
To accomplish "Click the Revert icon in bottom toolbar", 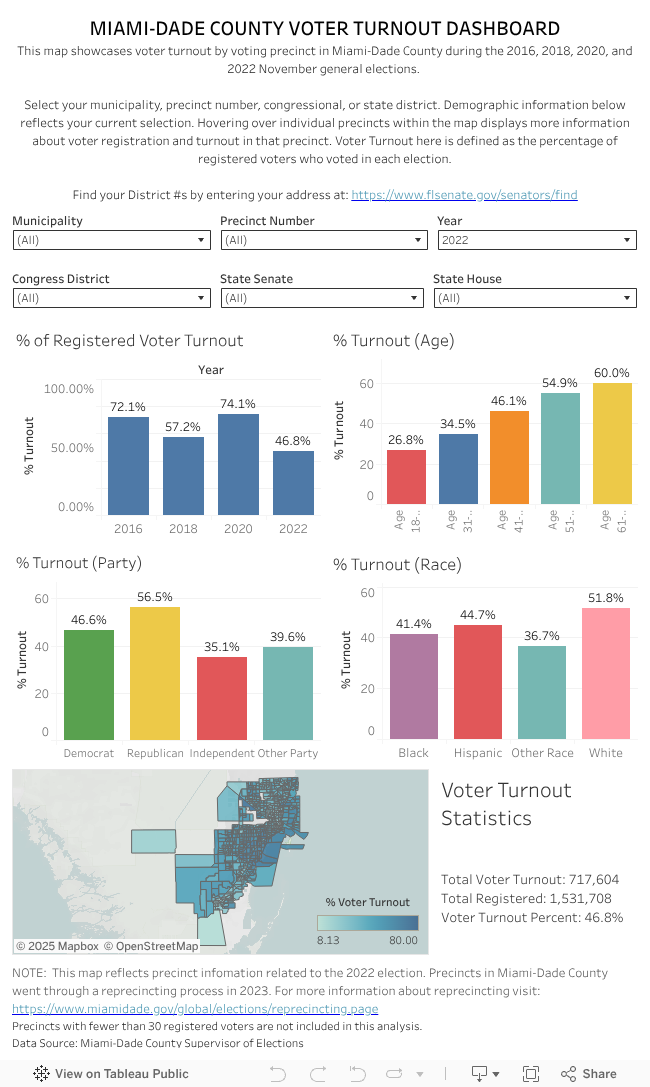I will click(355, 1073).
